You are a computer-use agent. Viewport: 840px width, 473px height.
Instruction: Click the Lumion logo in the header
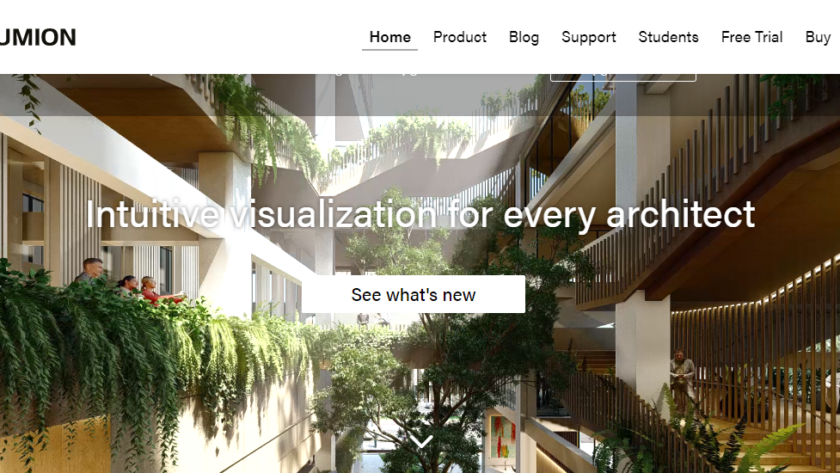tap(38, 37)
